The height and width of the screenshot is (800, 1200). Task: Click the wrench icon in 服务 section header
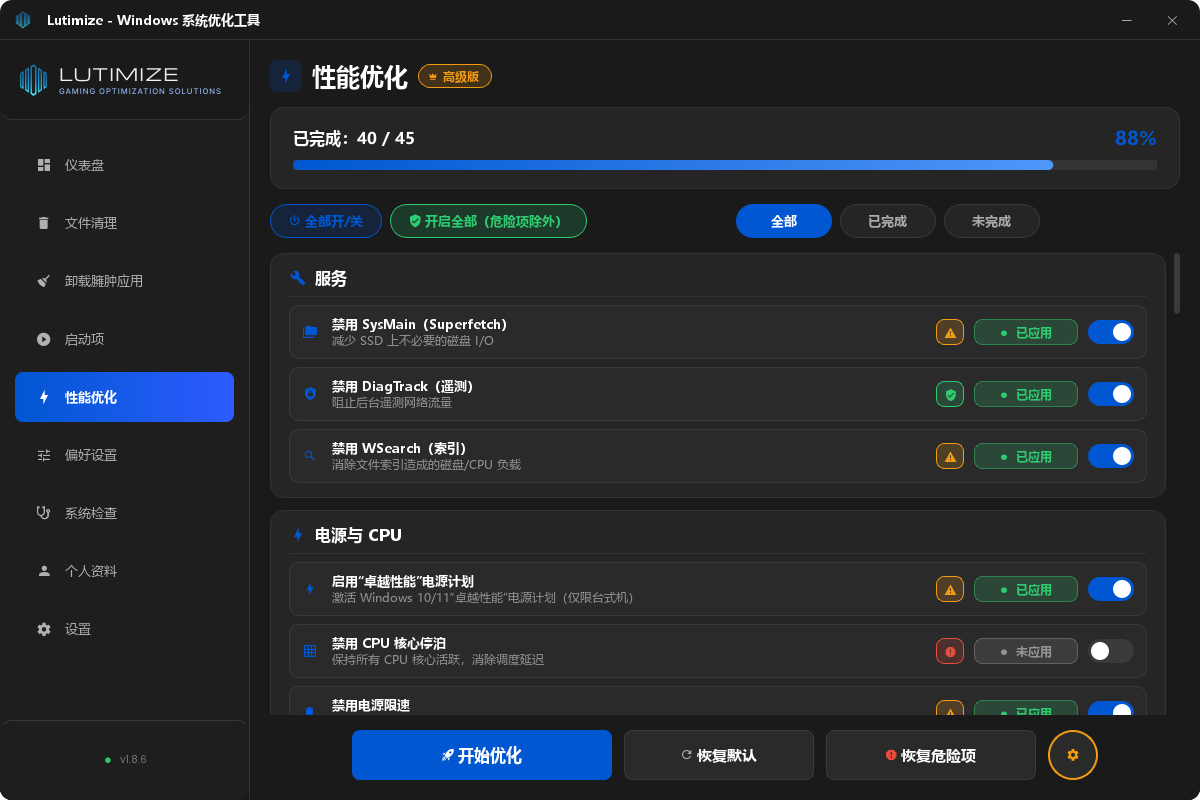(297, 278)
